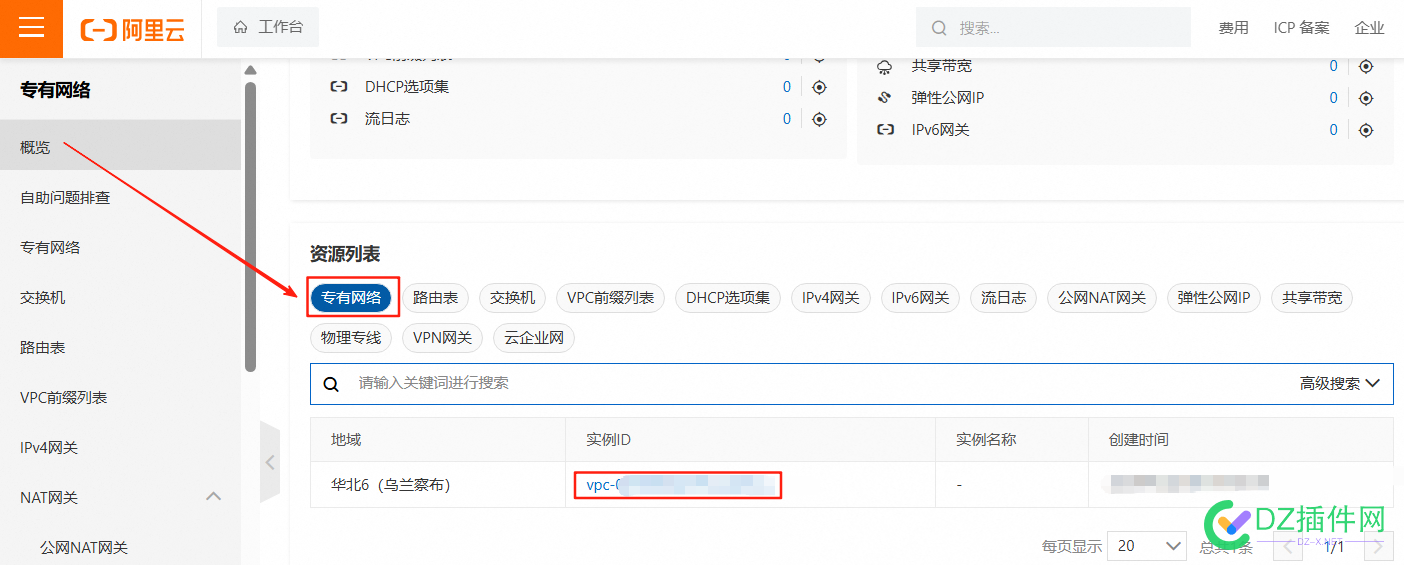The height and width of the screenshot is (565, 1404).
Task: Click the 实例名称 column header
Action: click(x=986, y=440)
